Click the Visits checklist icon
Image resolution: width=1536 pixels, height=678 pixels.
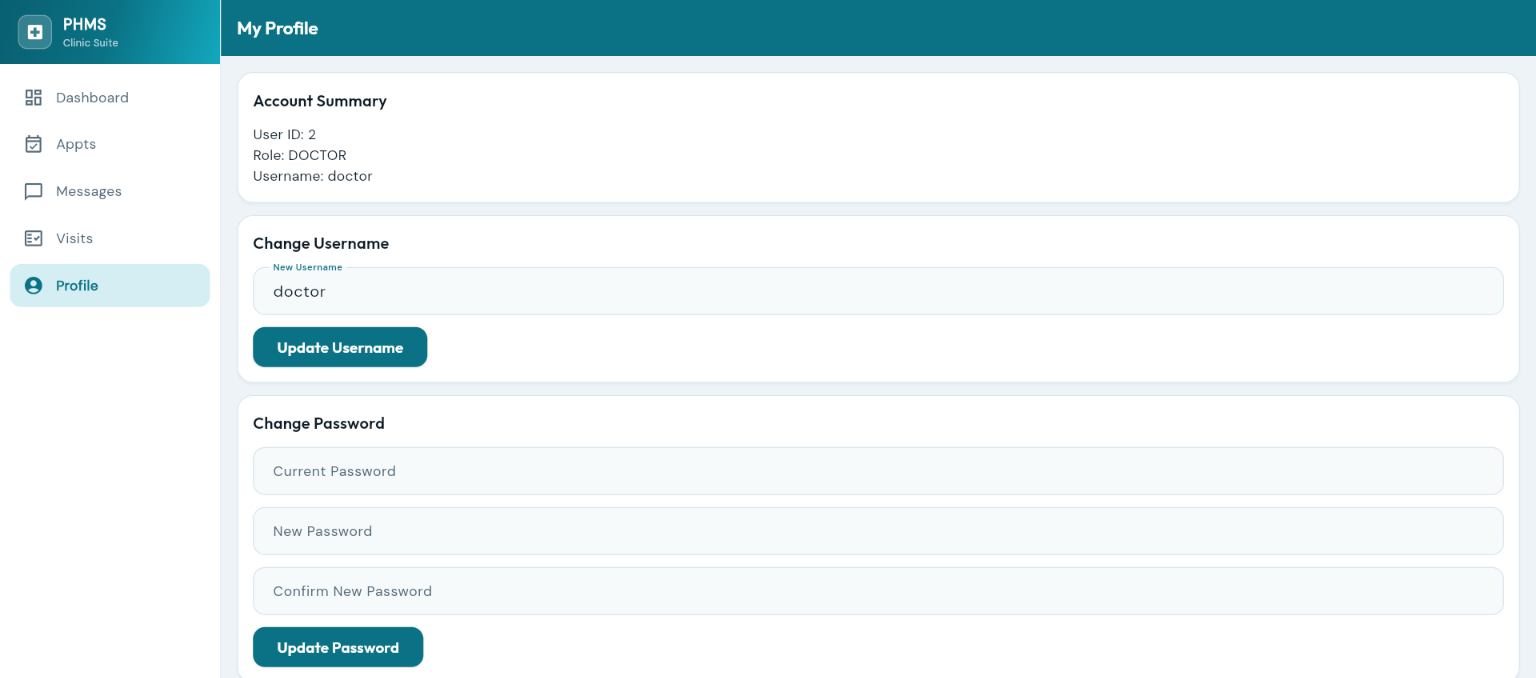tap(34, 238)
